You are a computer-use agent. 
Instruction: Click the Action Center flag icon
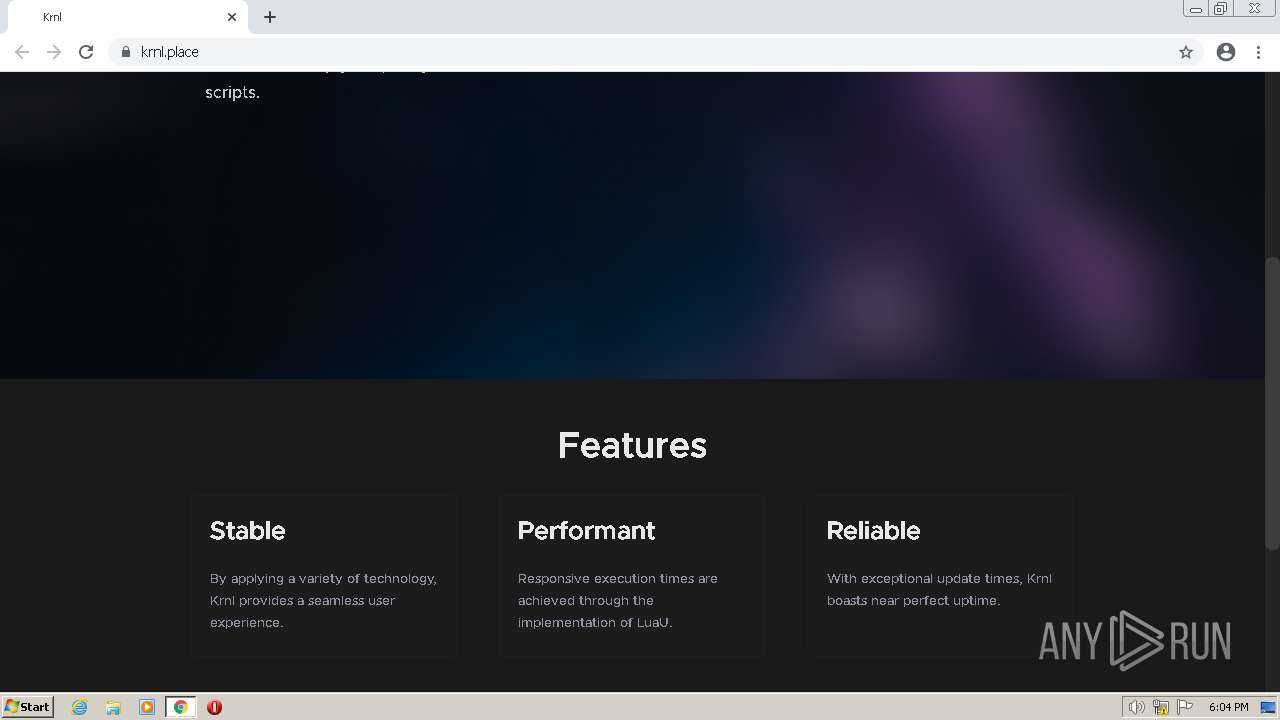coord(1185,707)
